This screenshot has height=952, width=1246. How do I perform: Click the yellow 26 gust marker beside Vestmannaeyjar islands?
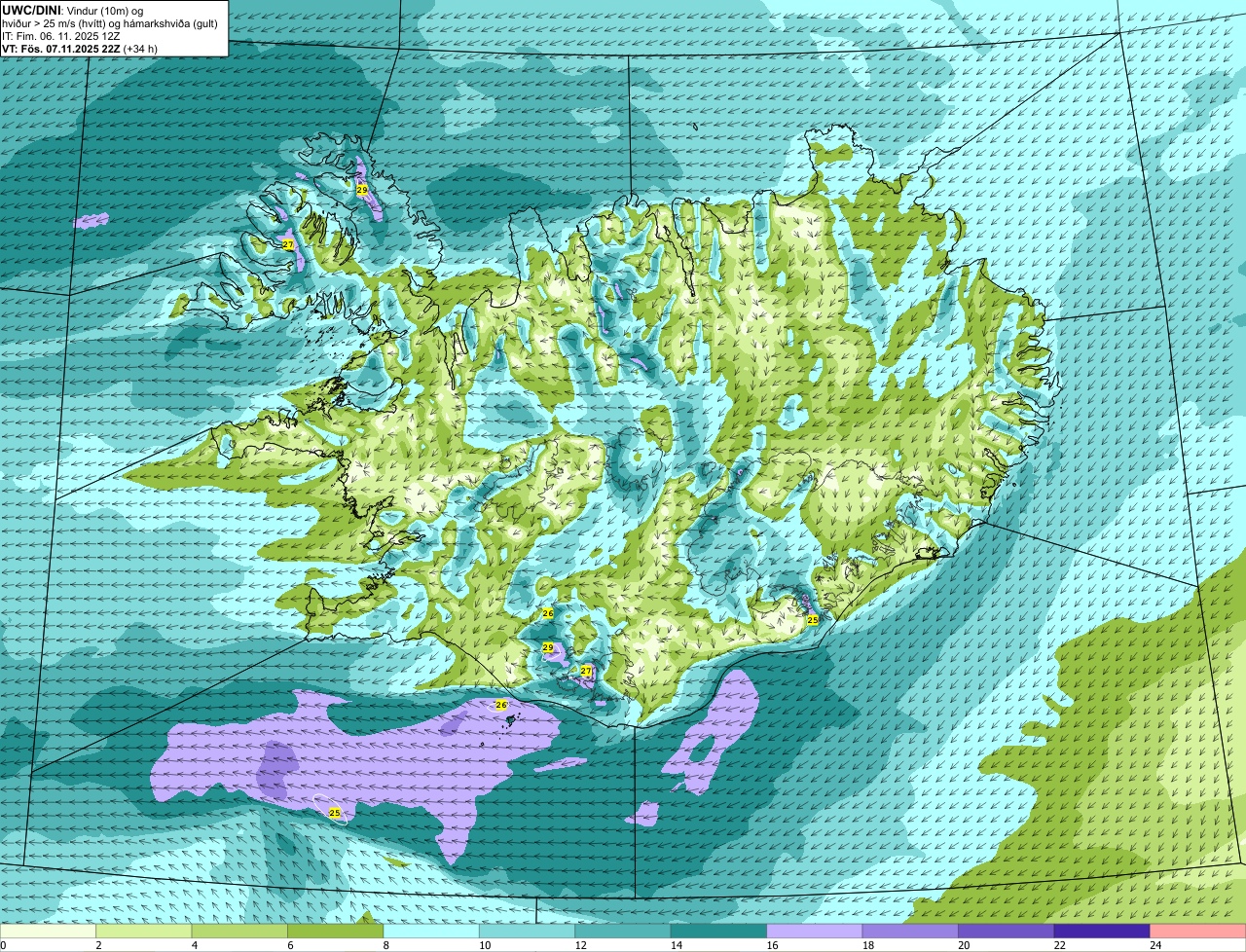click(501, 705)
